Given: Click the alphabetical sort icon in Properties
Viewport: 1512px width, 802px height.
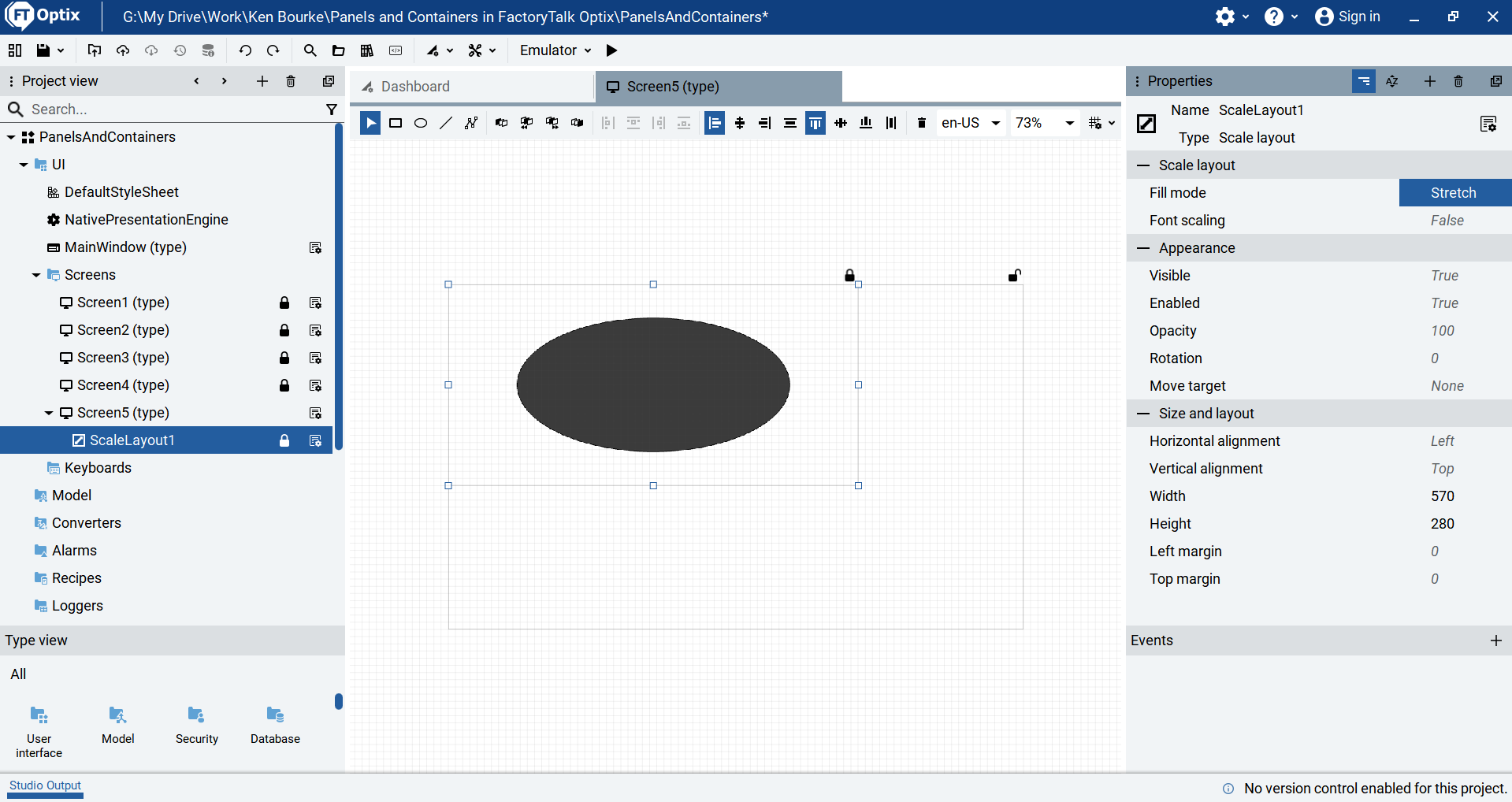Looking at the screenshot, I should point(1392,81).
